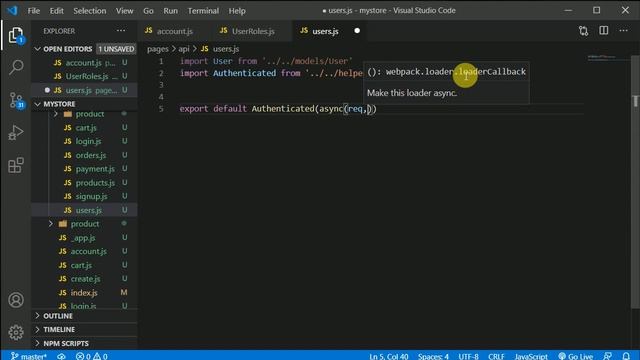Click the api breadcrumb segment
640x360 pixels.
tap(184, 49)
